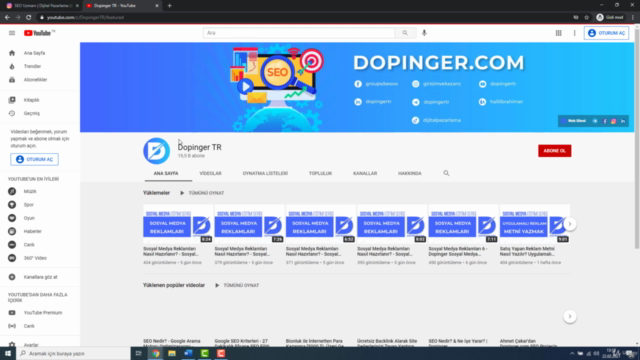Click the browser reload button
The height and width of the screenshot is (360, 640).
(29, 18)
